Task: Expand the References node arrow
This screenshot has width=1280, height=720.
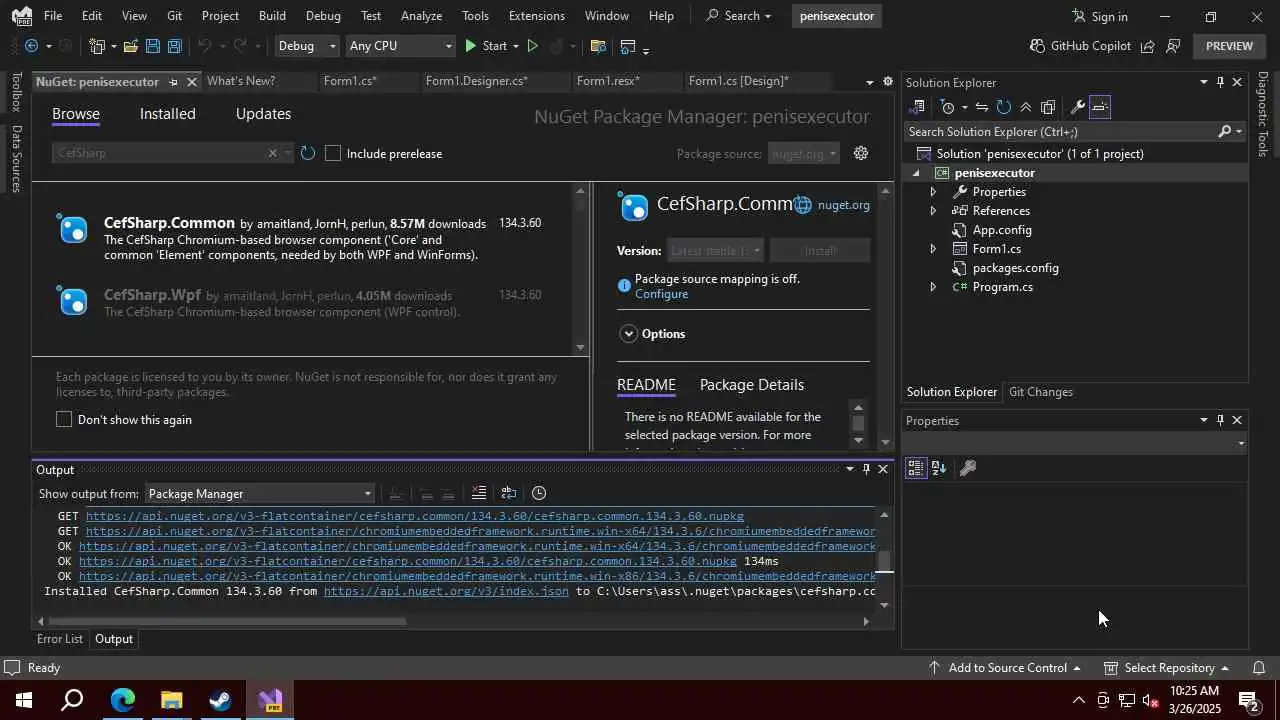Action: 933,211
